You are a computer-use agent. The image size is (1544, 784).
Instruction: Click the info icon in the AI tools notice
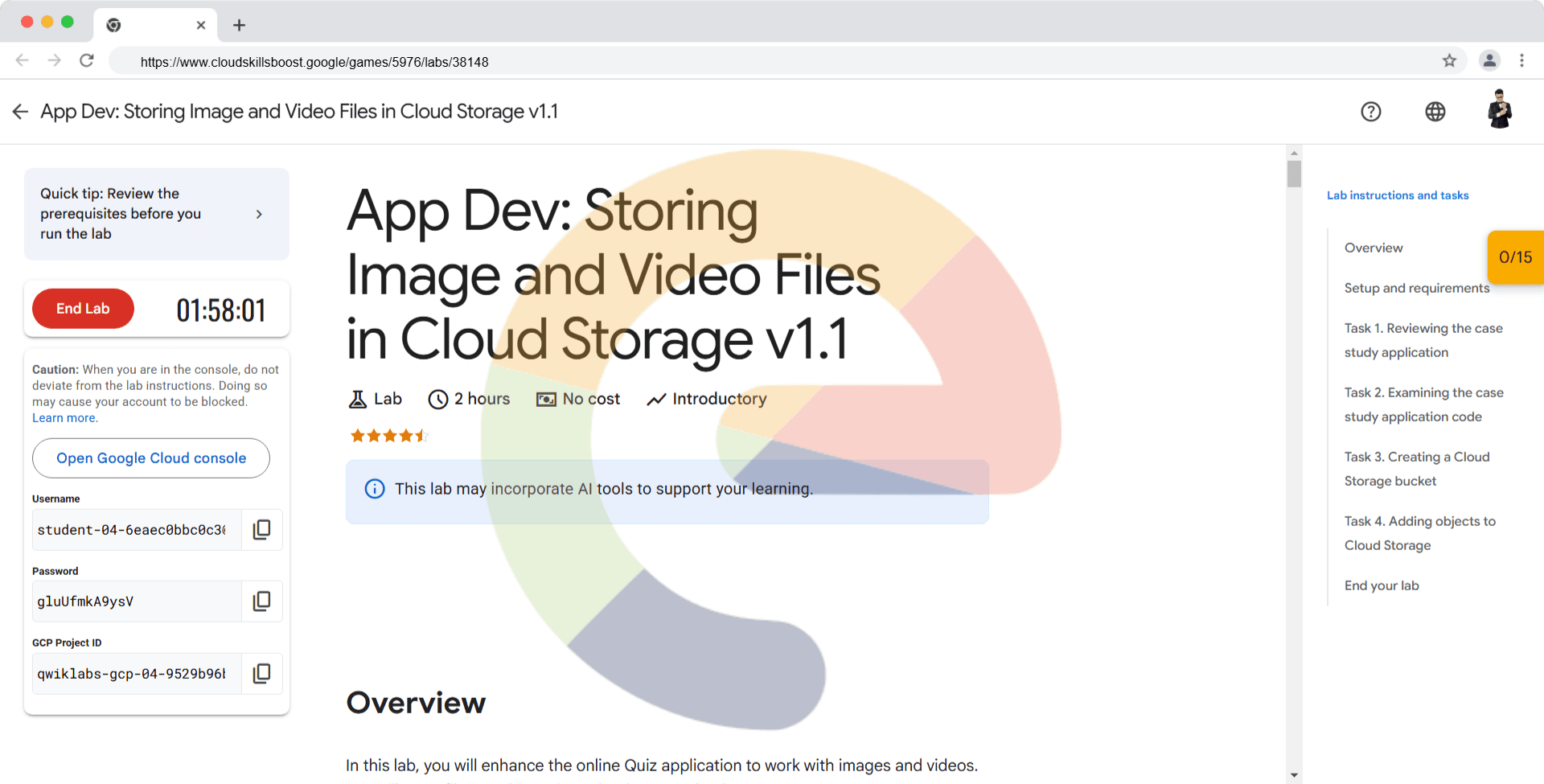click(x=375, y=489)
